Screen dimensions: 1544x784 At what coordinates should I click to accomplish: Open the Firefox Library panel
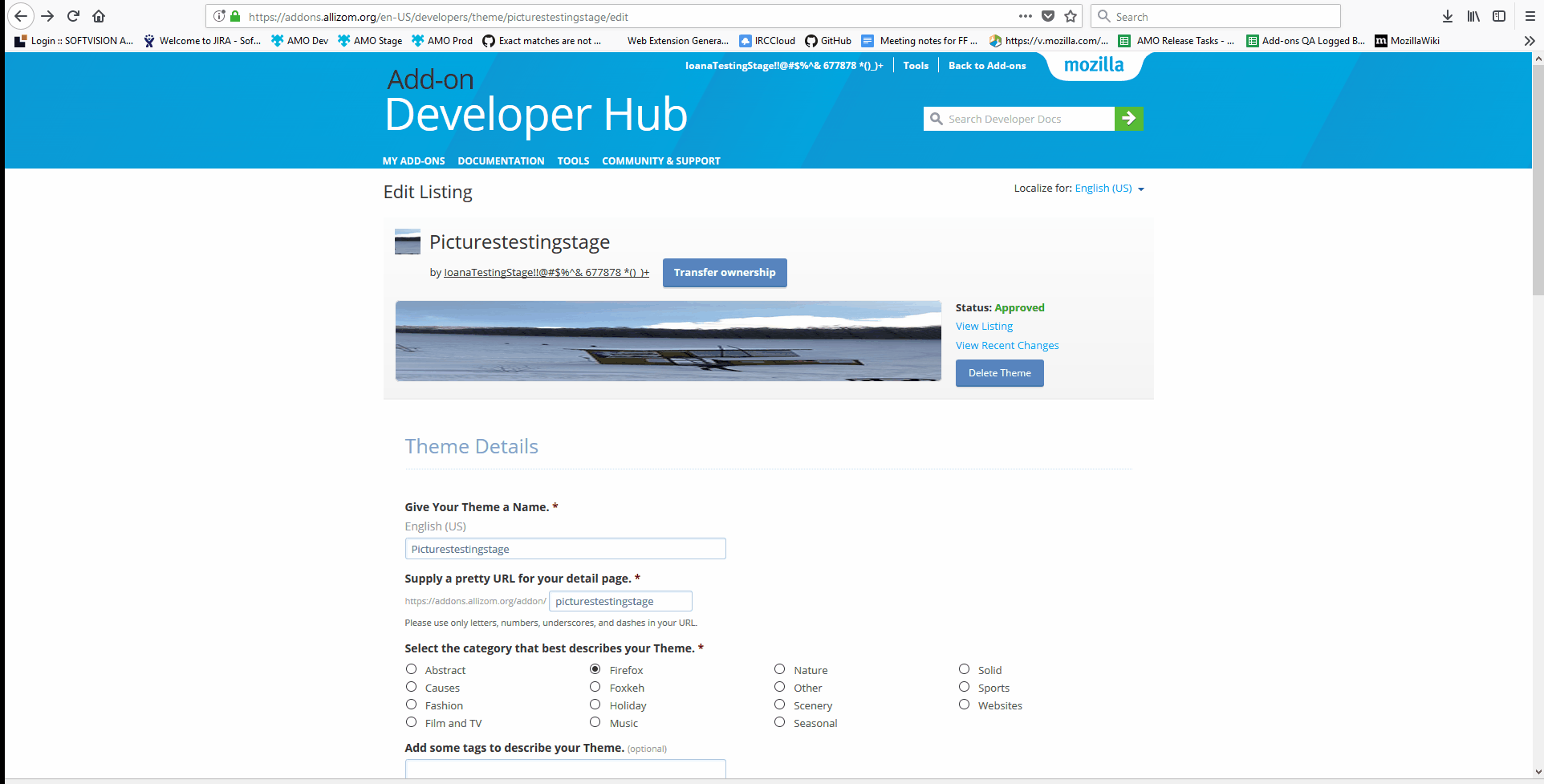tap(1473, 16)
